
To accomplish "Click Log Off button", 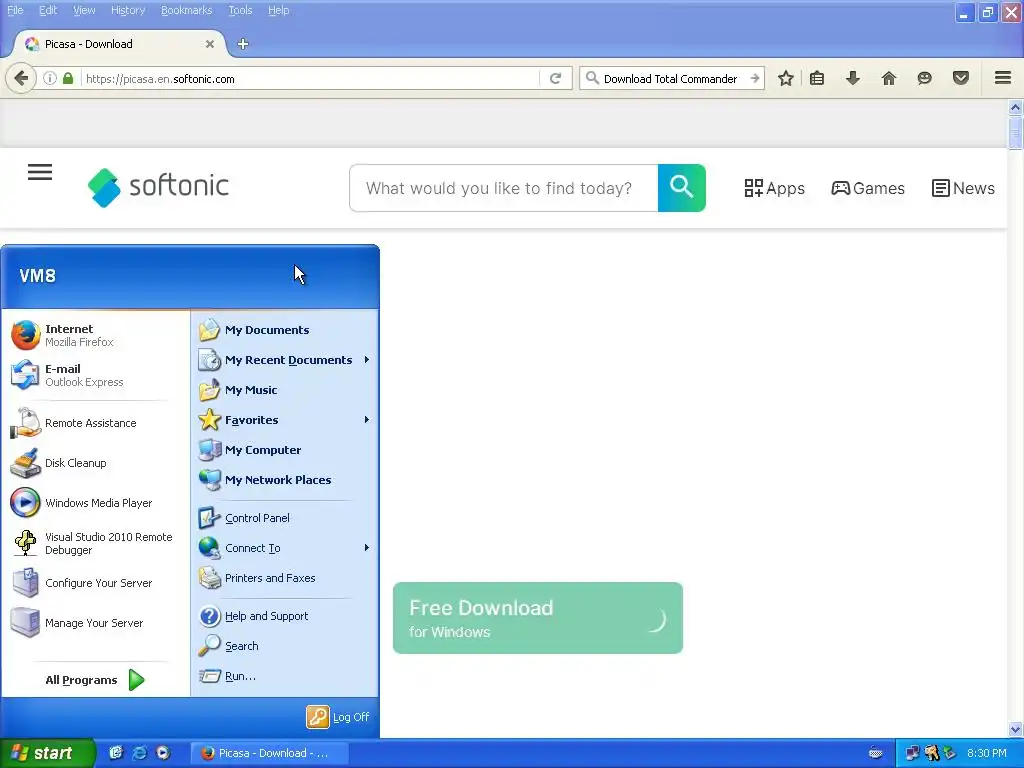I will [x=338, y=717].
